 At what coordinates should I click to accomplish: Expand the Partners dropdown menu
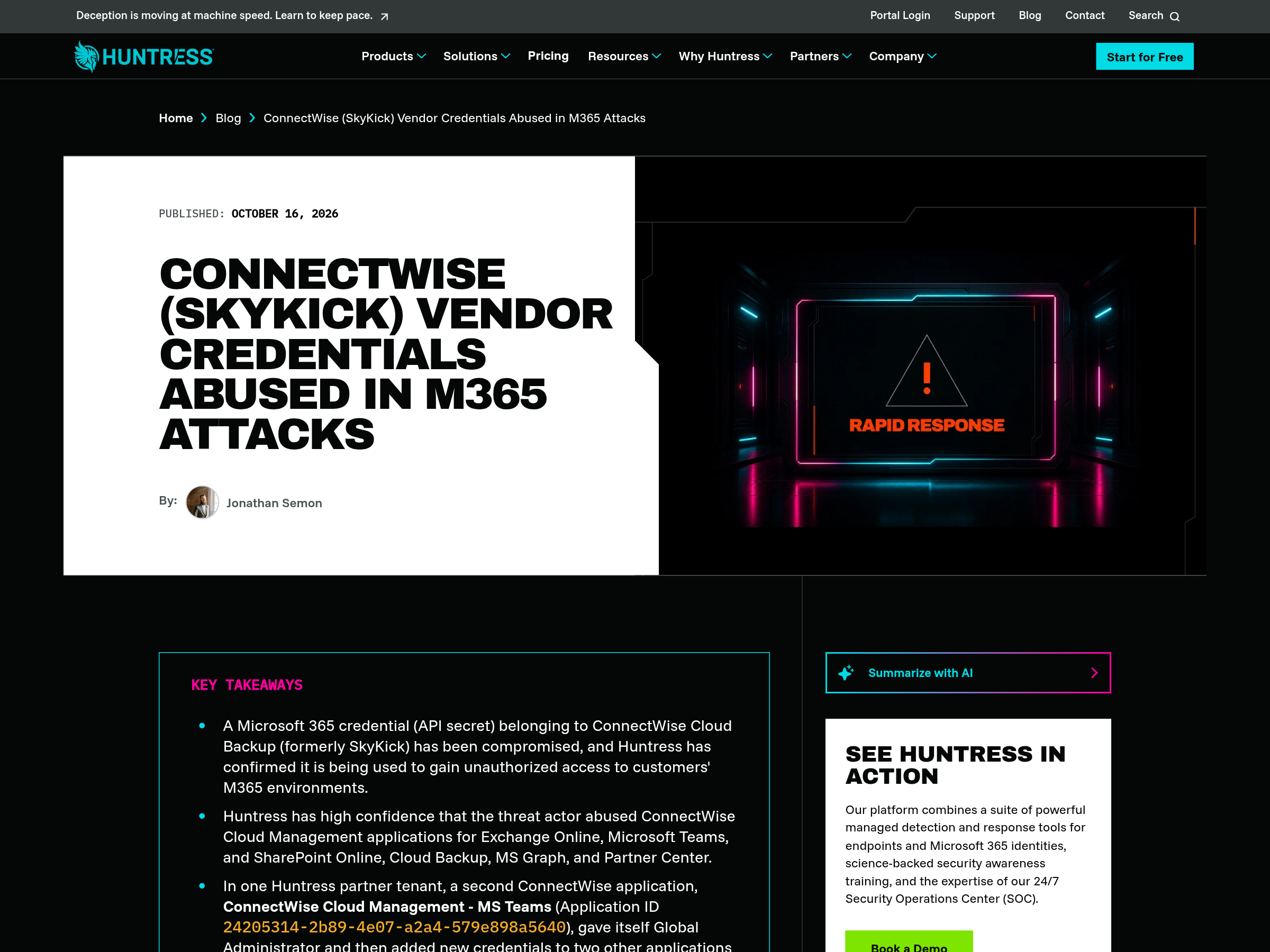(820, 56)
